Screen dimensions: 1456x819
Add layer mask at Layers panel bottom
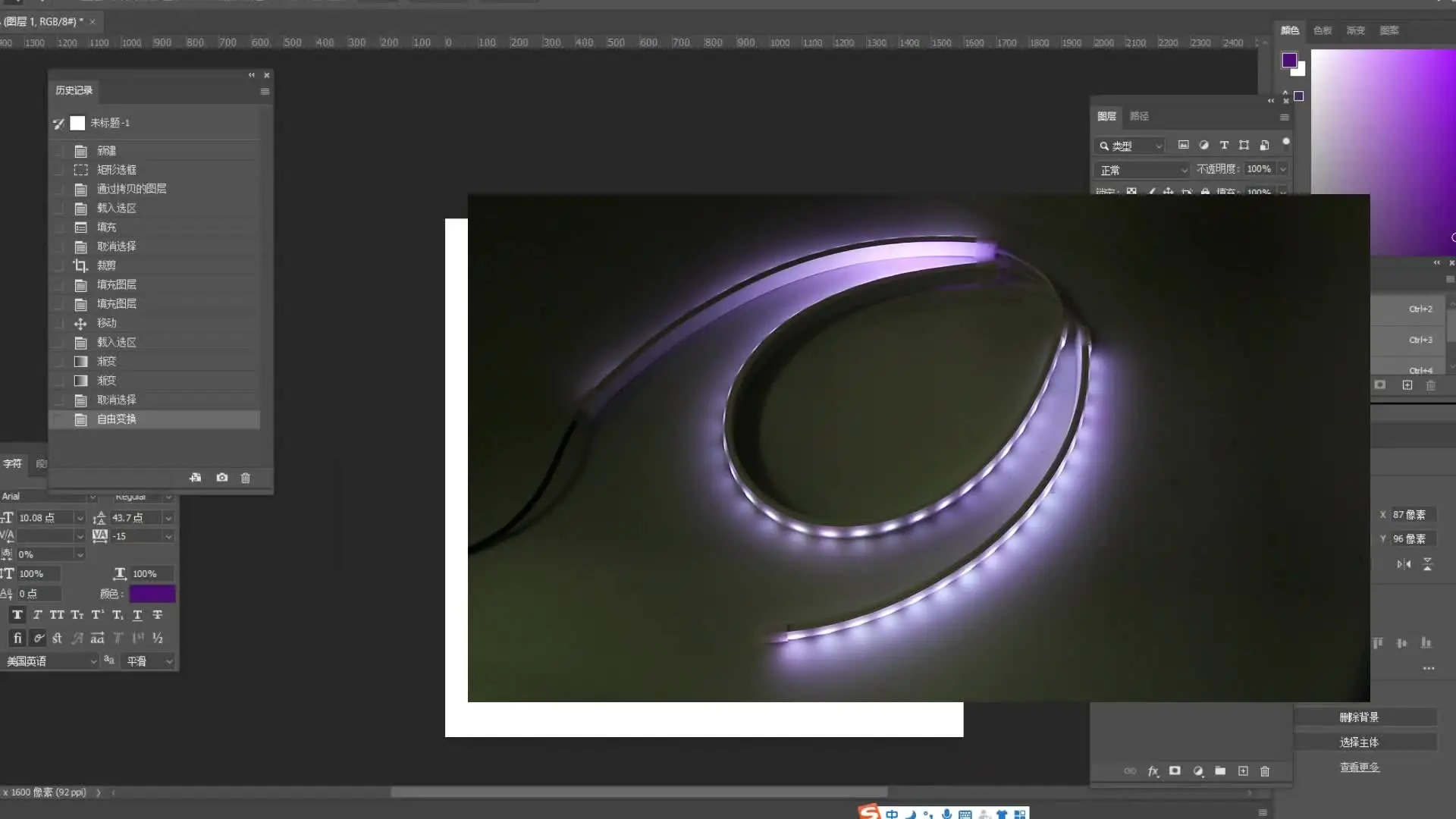tap(1175, 771)
